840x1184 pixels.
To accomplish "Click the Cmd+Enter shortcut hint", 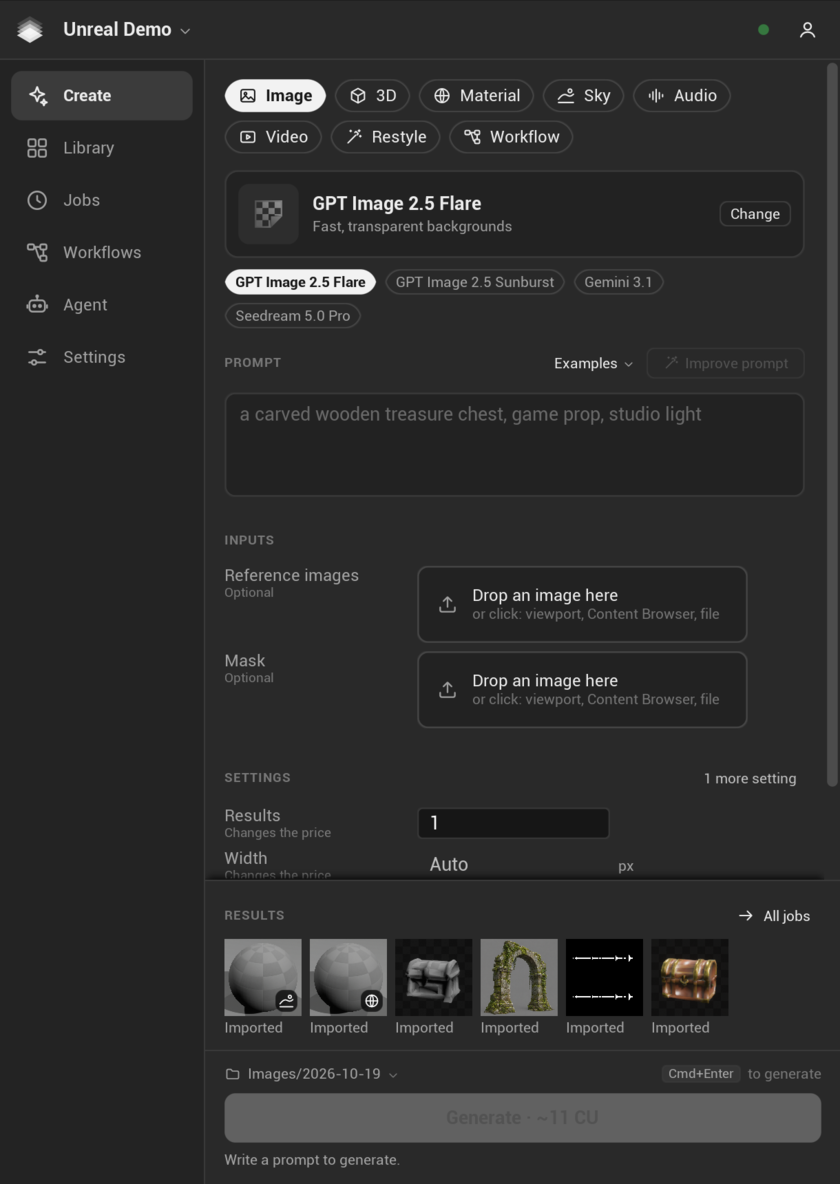I will 701,1074.
